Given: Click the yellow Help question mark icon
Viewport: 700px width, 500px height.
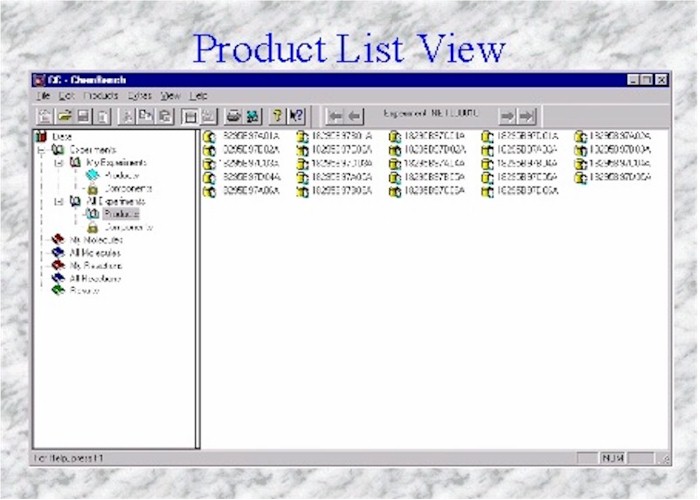Looking at the screenshot, I should (x=277, y=116).
